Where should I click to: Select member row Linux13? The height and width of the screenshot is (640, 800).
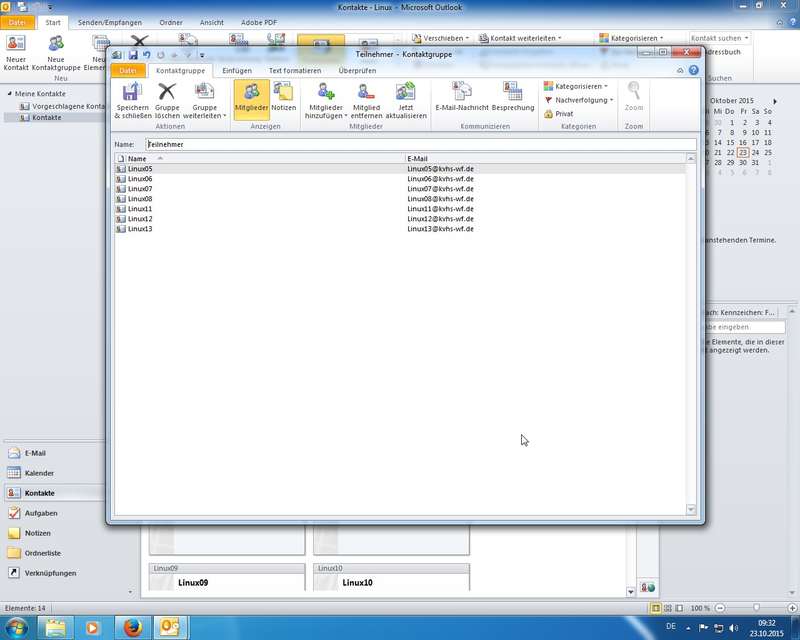[x=400, y=229]
